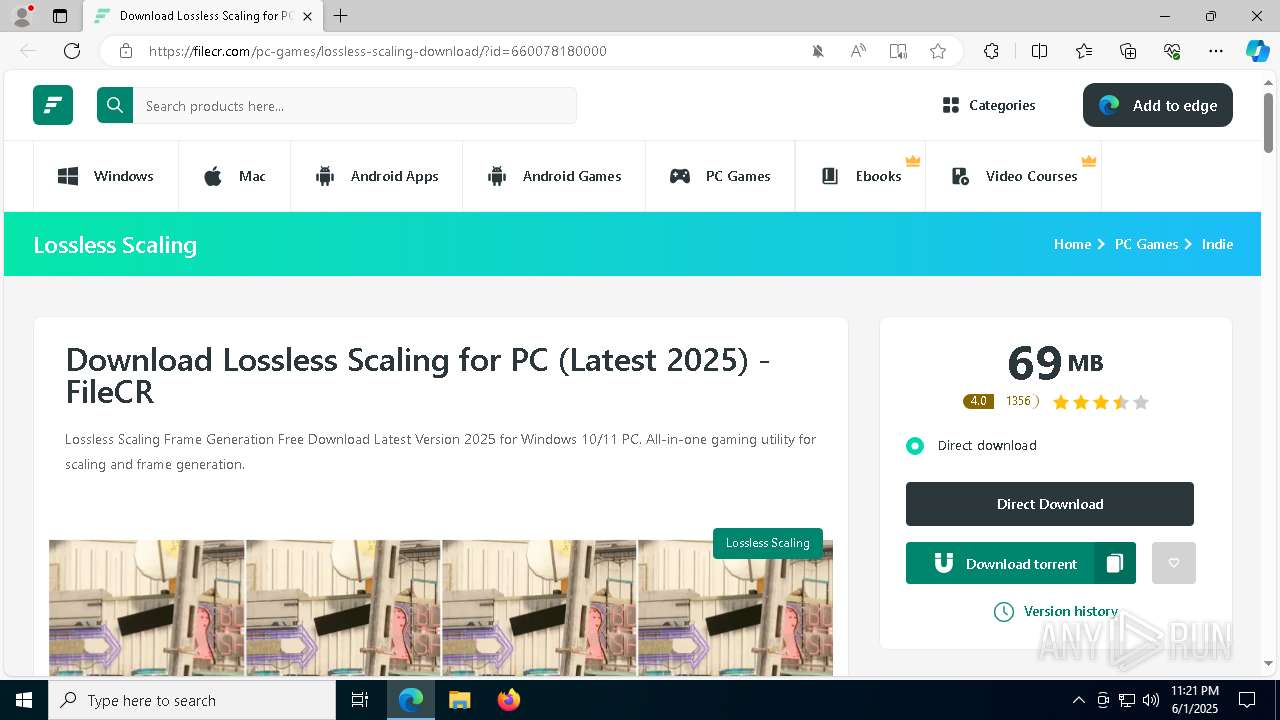Open the Ebooks category tab

(861, 176)
